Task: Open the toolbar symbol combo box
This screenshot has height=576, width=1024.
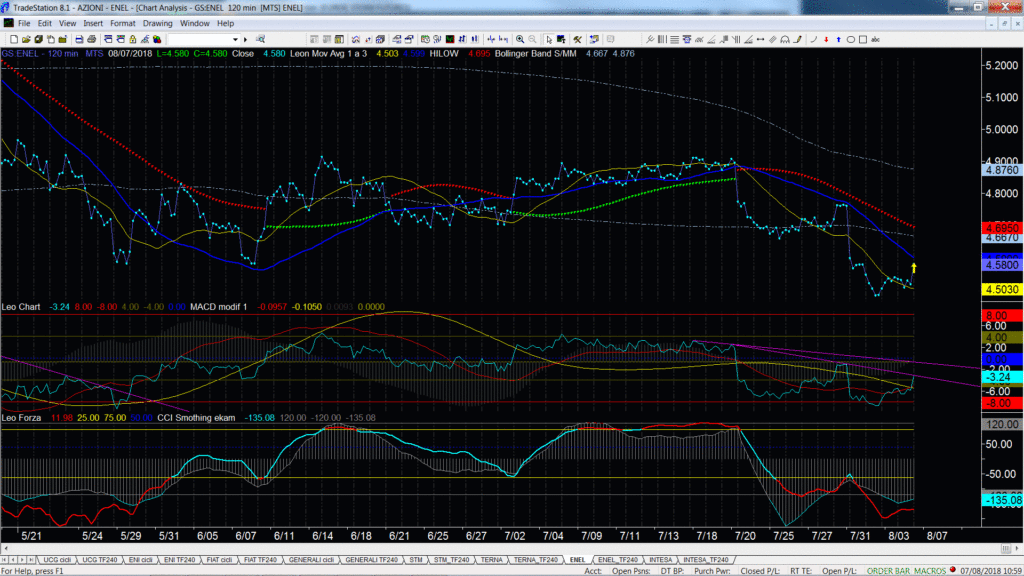Action: click(x=204, y=39)
